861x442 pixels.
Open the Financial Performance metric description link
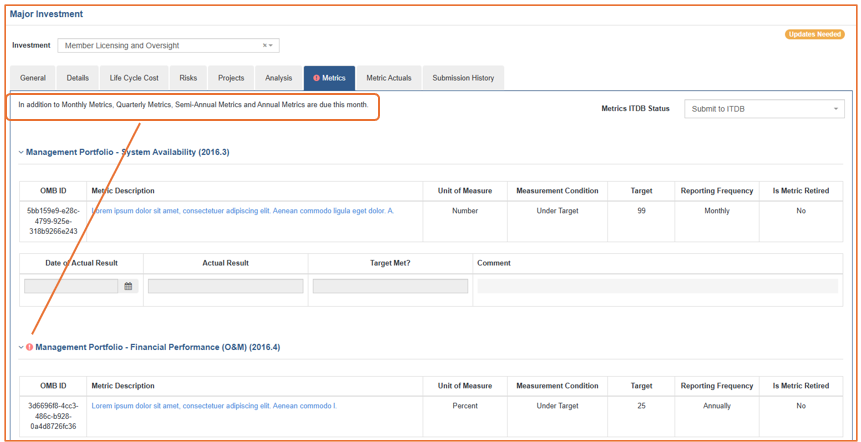(214, 406)
